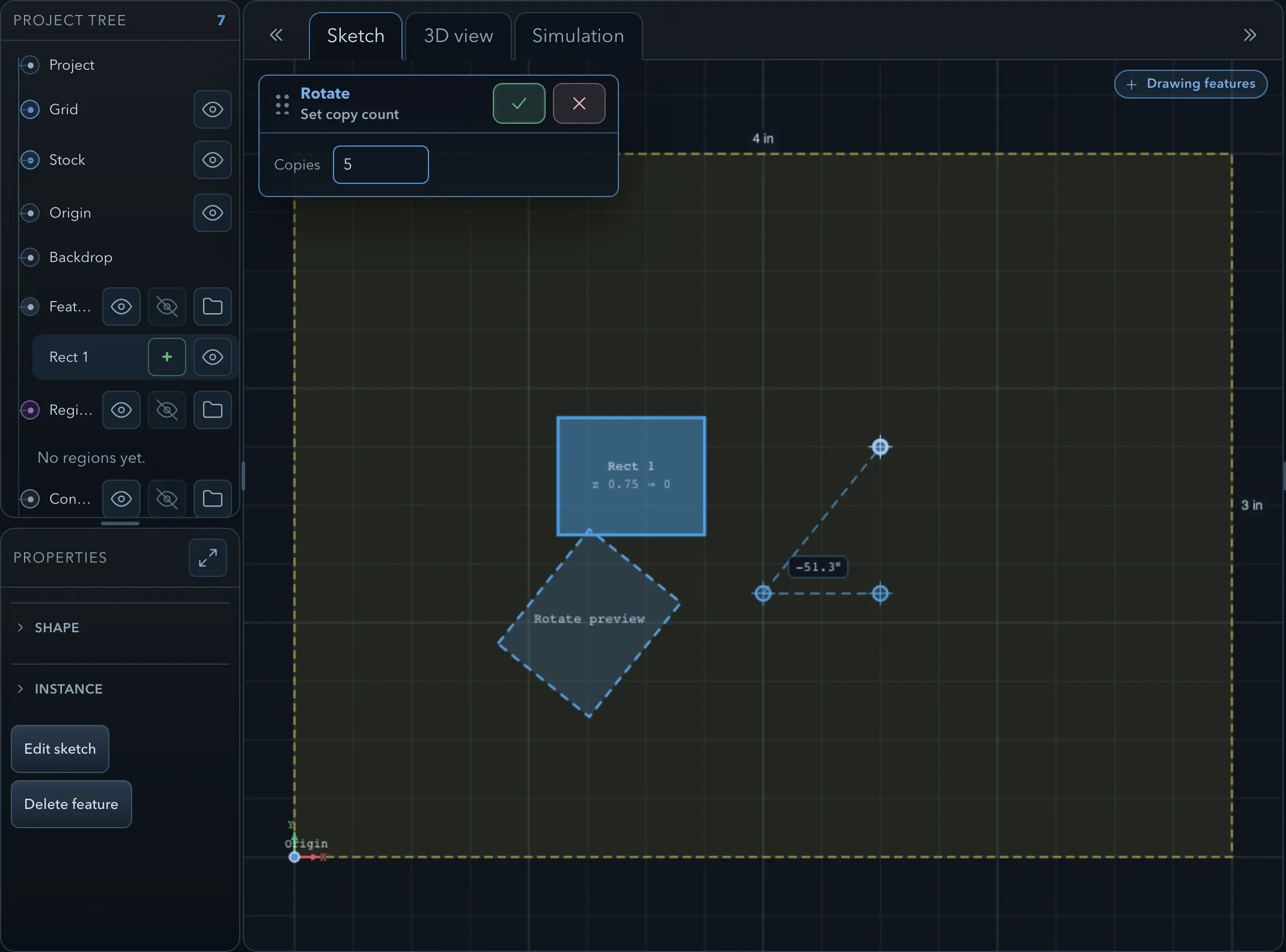Collapse the right panel with double chevron

[x=1250, y=35]
